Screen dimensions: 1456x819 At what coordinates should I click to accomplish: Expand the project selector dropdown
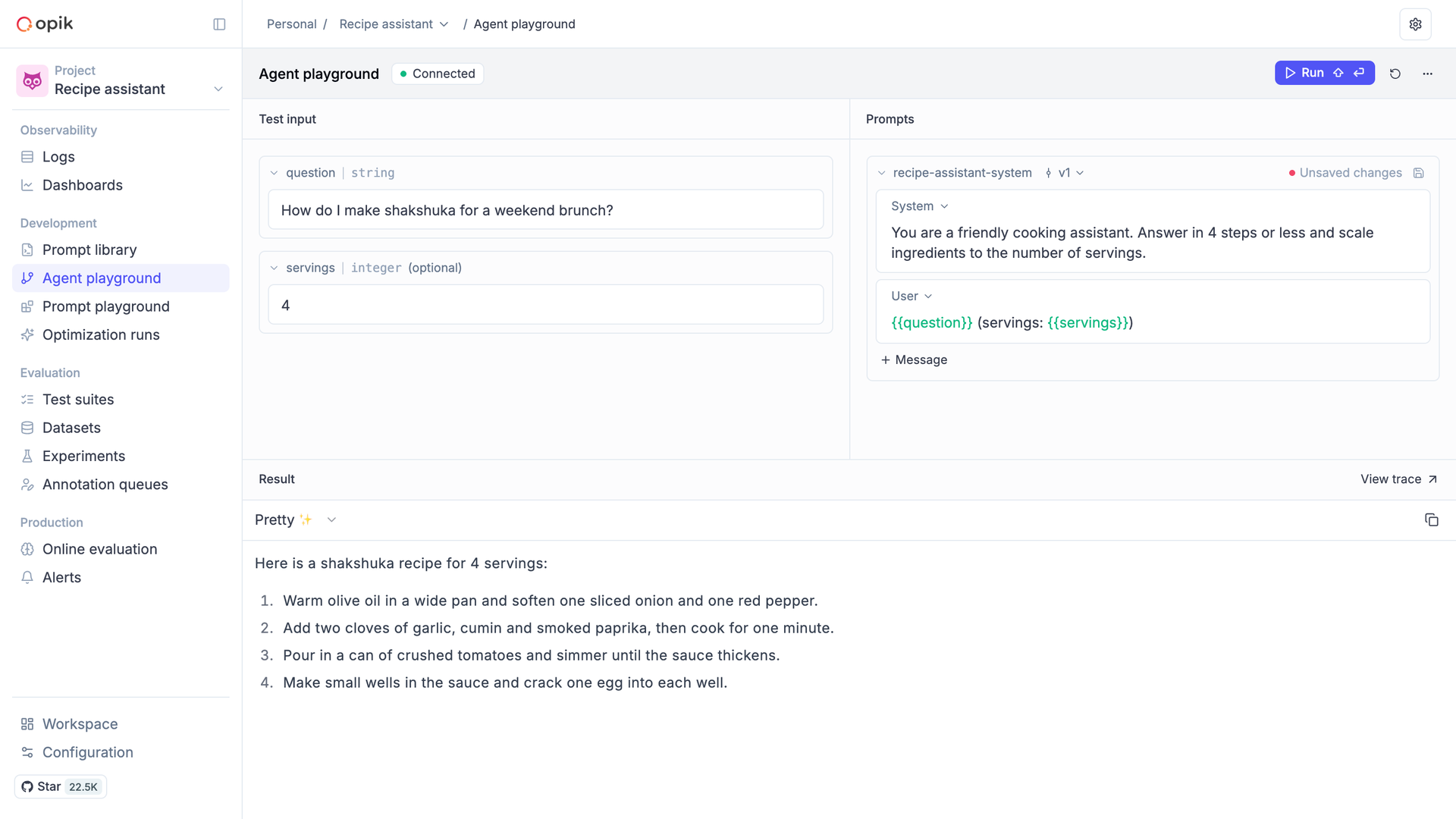point(218,89)
